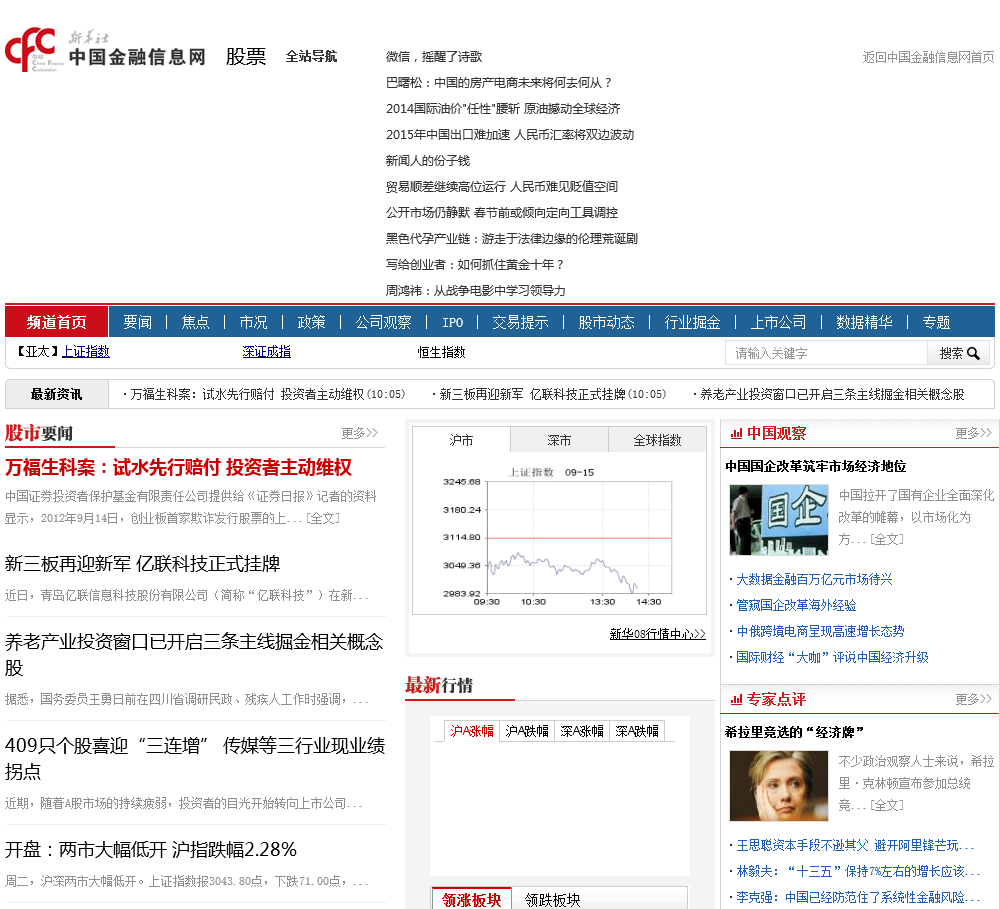1000x909 pixels.
Task: Switch chart to the 全球指数 tab
Action: 658,440
